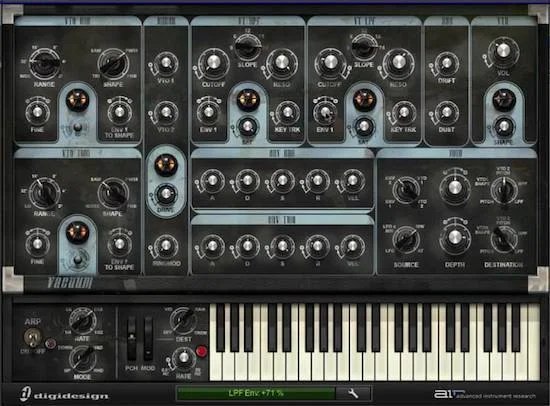Click the low-pass filter SAT knob

pos(364,127)
